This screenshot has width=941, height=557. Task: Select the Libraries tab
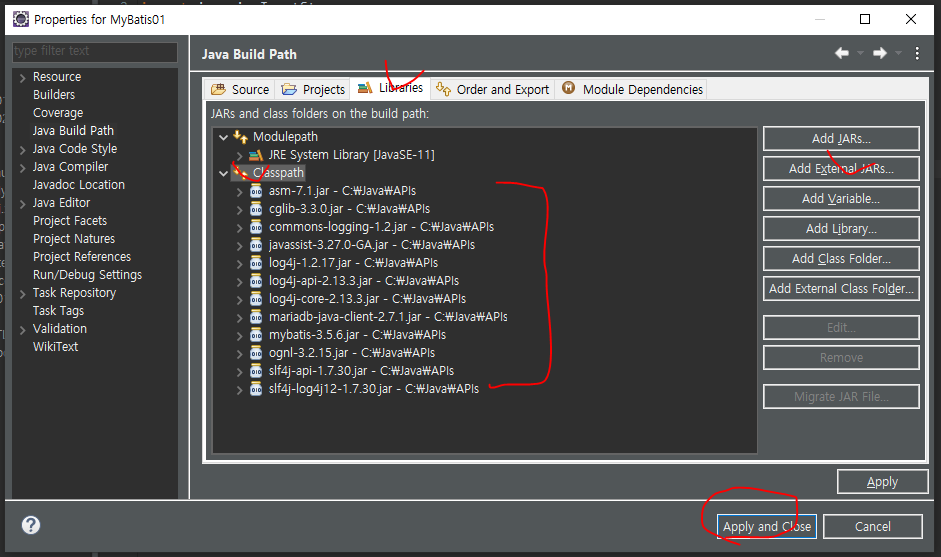tap(391, 88)
